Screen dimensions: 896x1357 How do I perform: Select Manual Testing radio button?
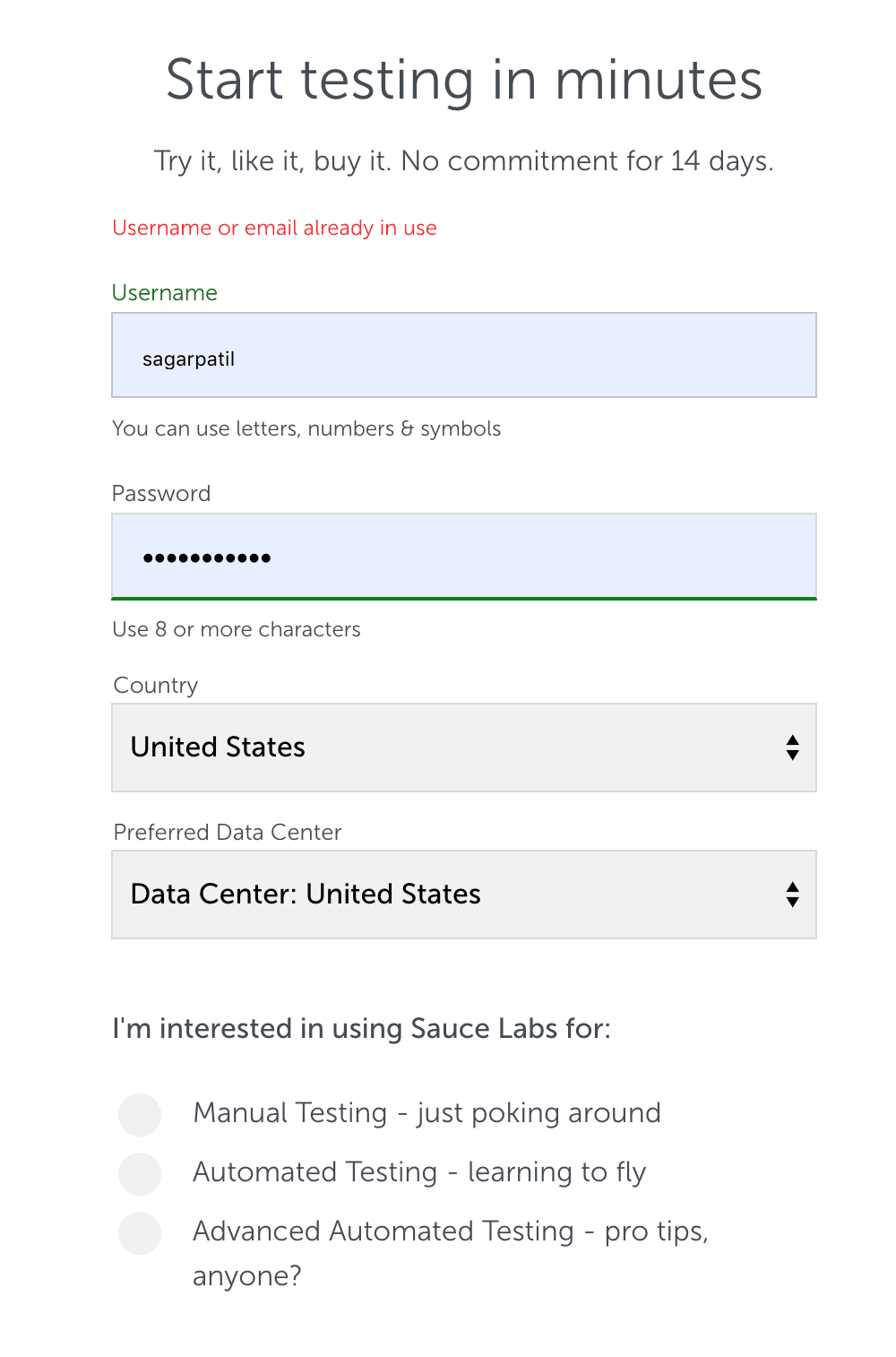140,1114
